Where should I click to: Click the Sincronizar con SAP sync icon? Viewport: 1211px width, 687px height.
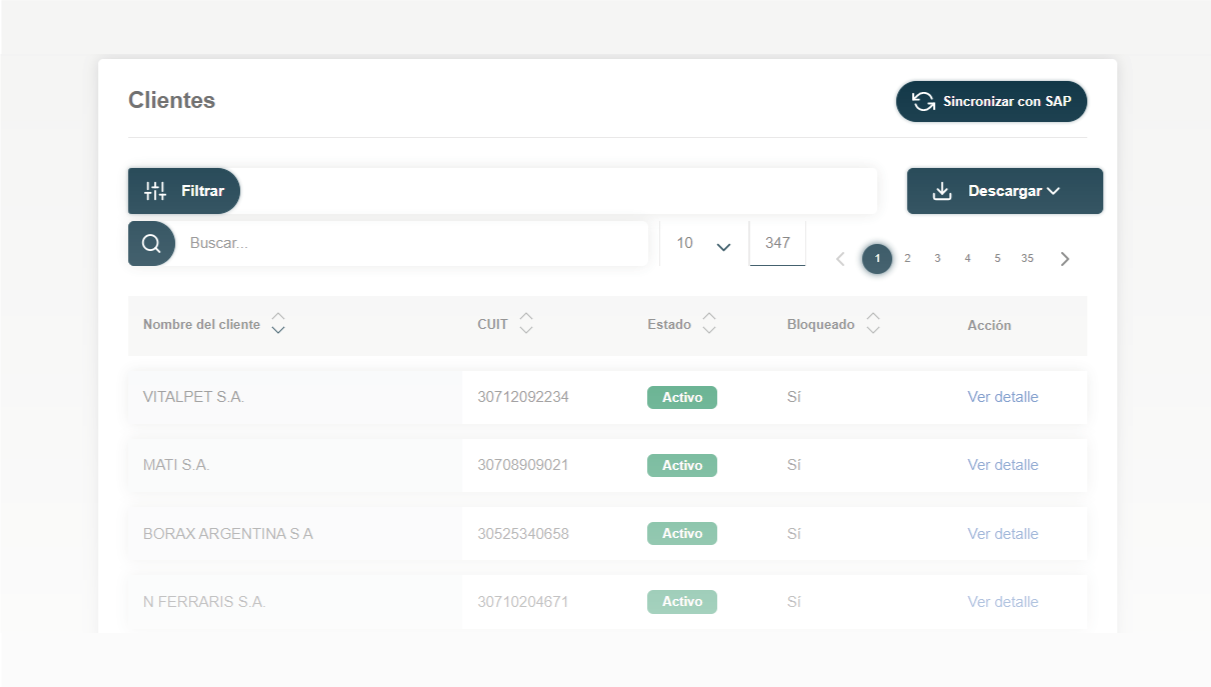[x=924, y=102]
